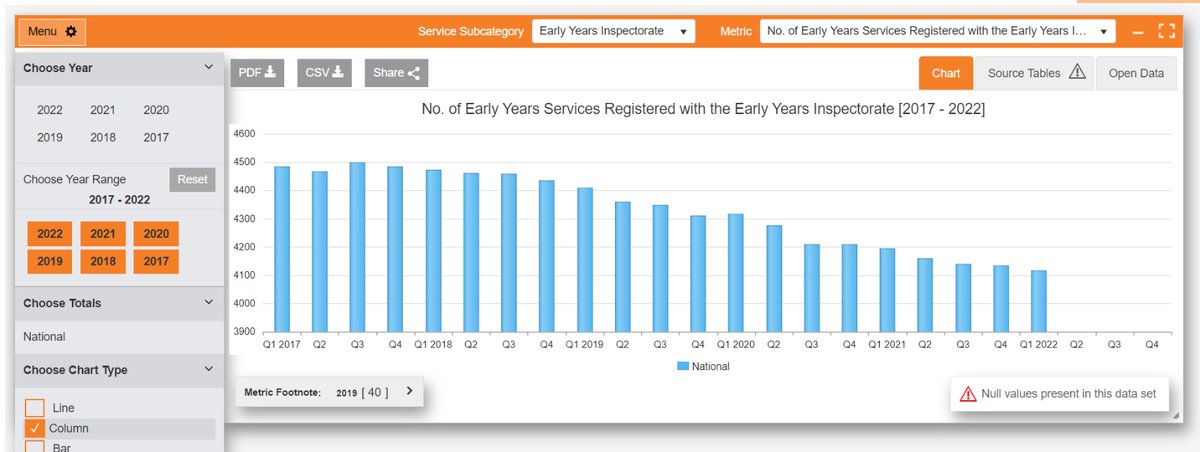
Task: Click the warning icon on Source Tables
Action: pos(1077,72)
